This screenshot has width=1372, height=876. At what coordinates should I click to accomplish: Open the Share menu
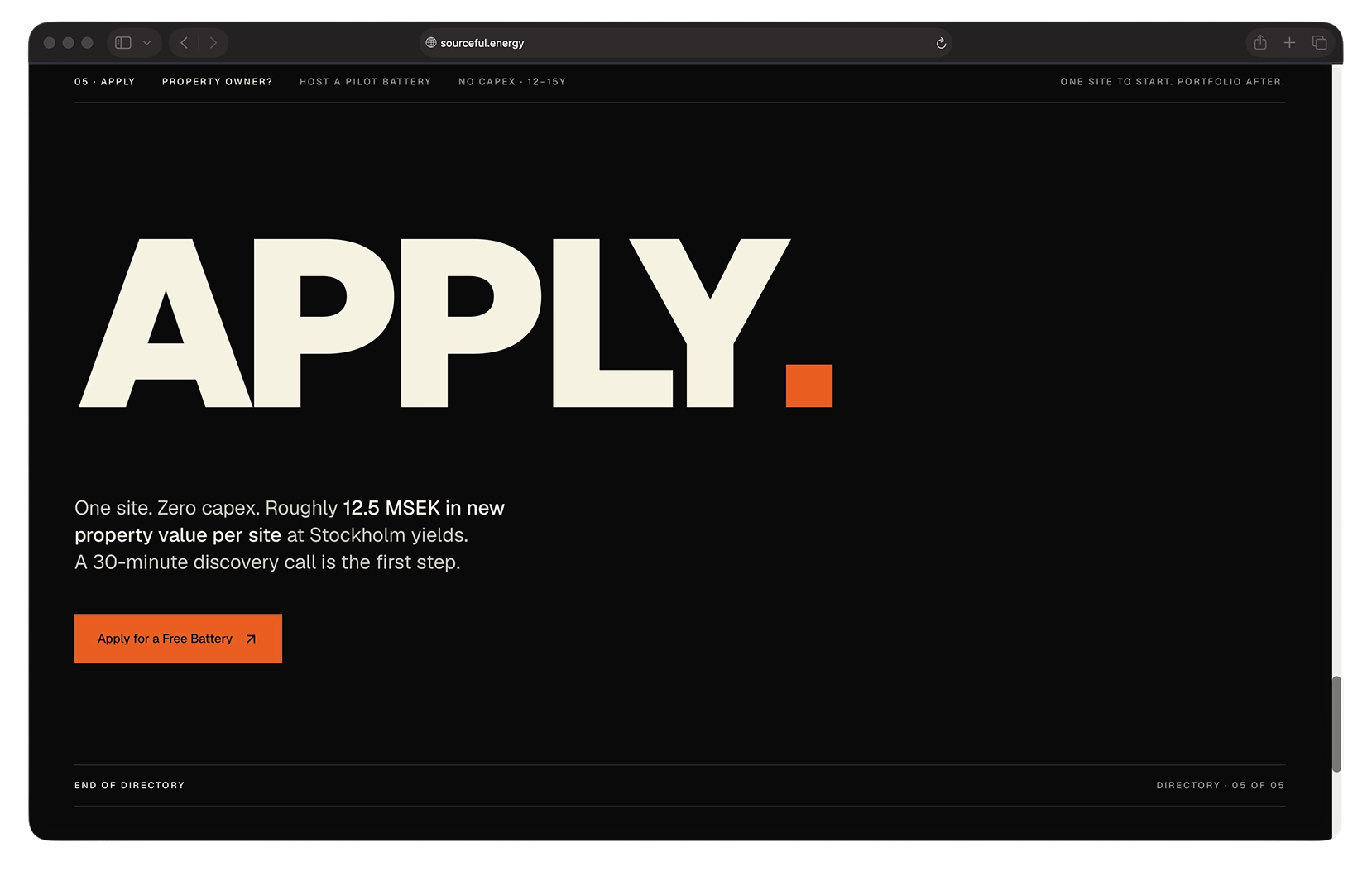[1259, 41]
